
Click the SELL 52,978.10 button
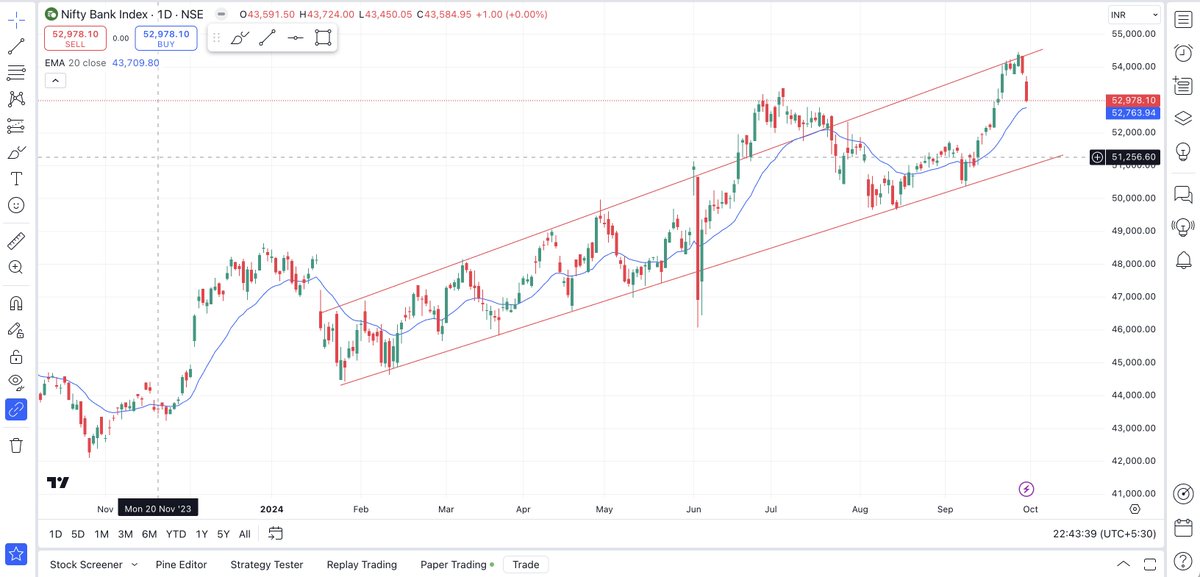[x=75, y=38]
